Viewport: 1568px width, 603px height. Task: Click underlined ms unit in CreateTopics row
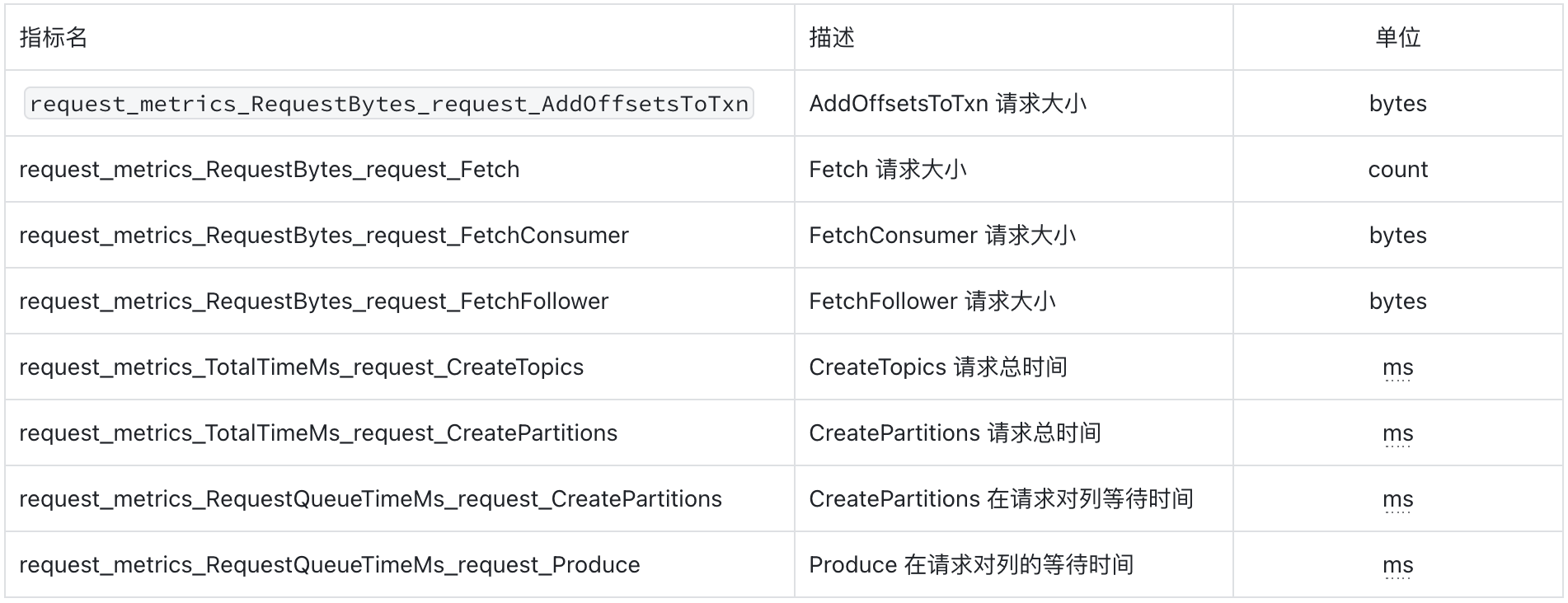[1398, 368]
